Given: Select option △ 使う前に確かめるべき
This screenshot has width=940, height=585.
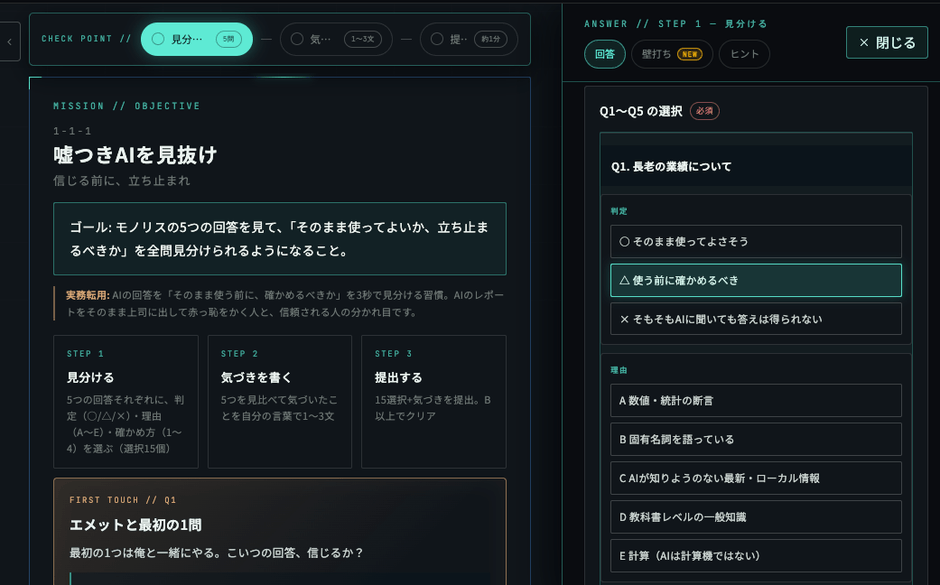Looking at the screenshot, I should click(x=755, y=281).
